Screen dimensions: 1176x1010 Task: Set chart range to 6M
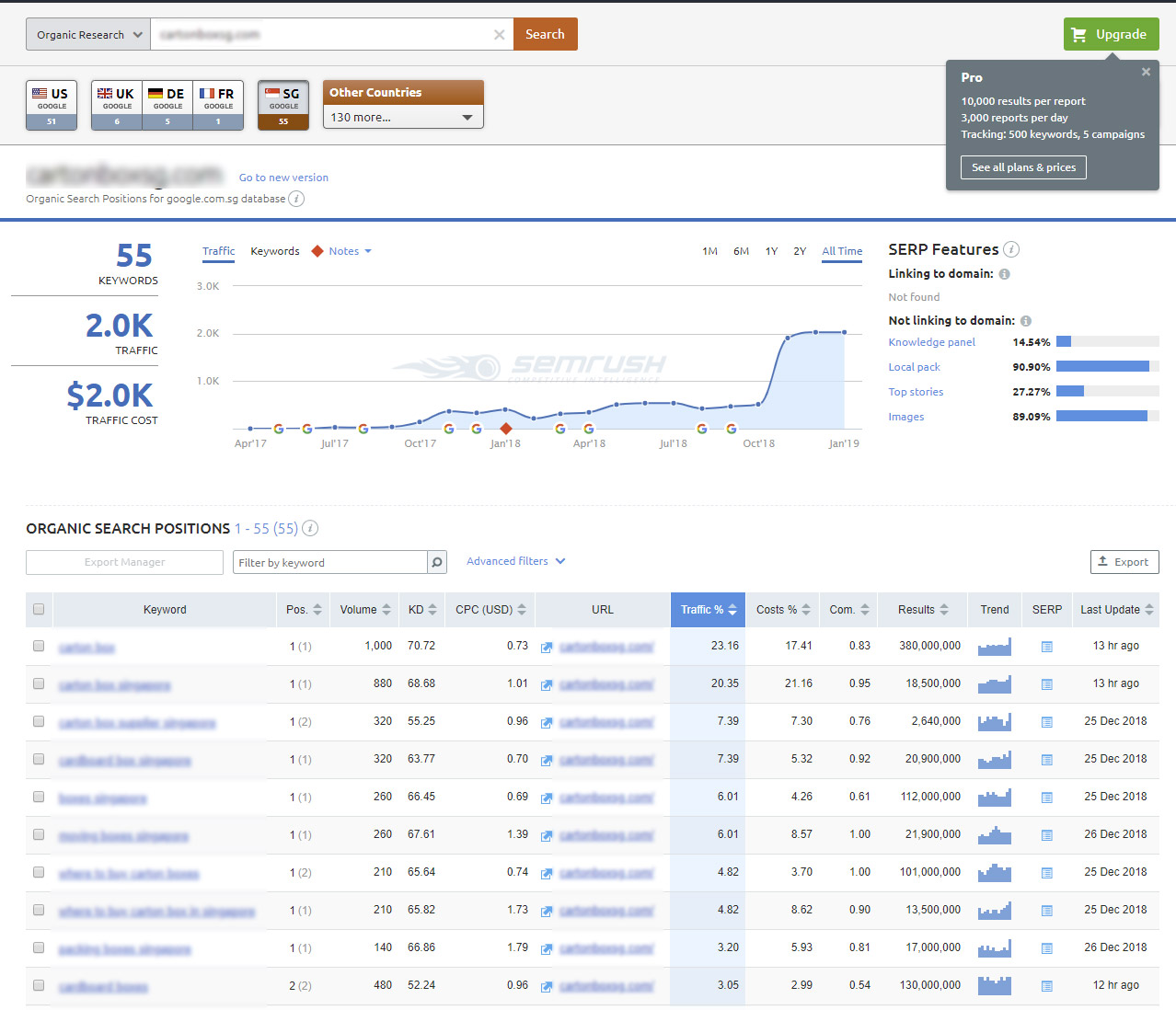[741, 251]
